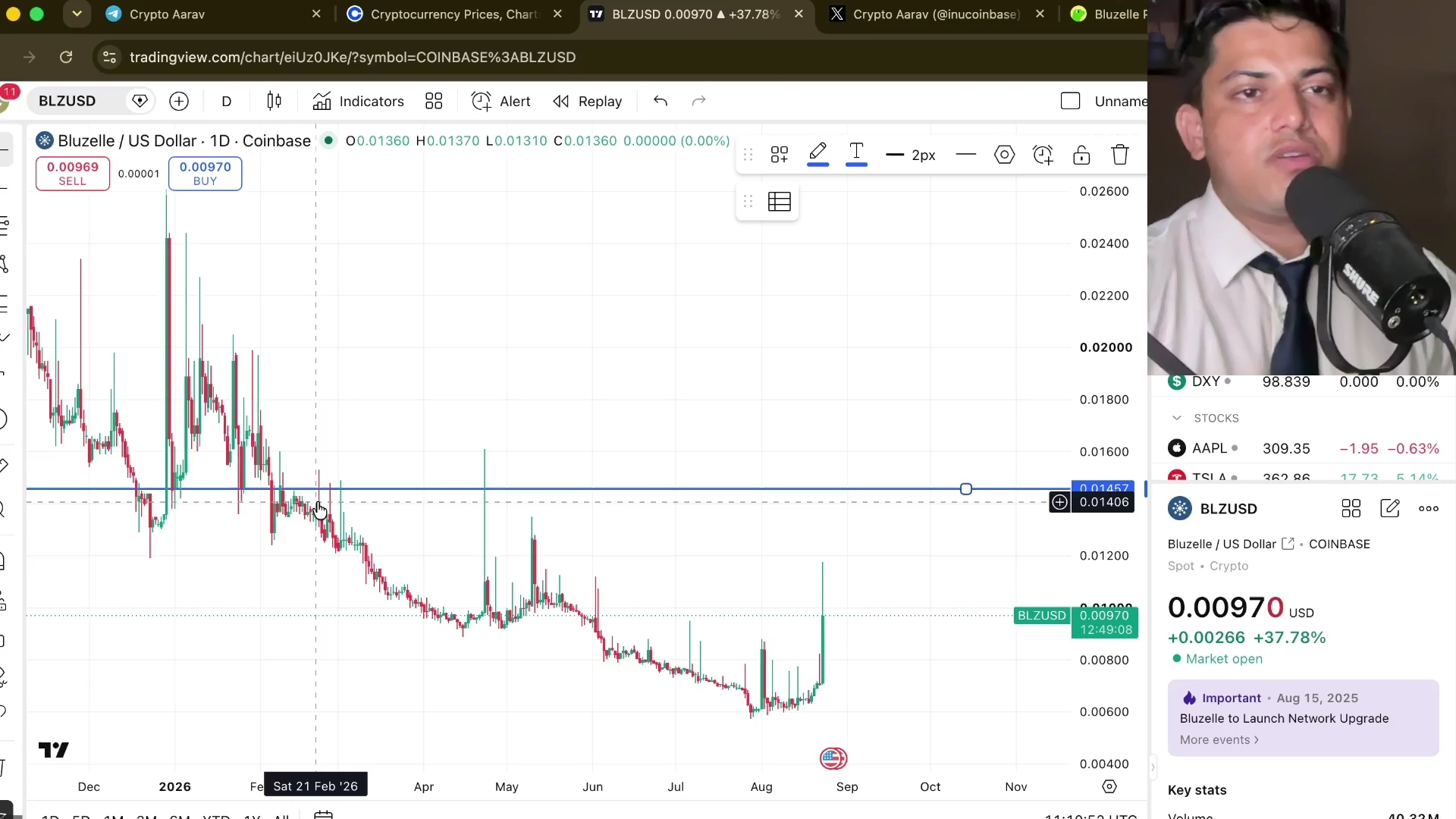The image size is (1456, 819).
Task: Open the Unnamed layout name menu
Action: point(1120,102)
